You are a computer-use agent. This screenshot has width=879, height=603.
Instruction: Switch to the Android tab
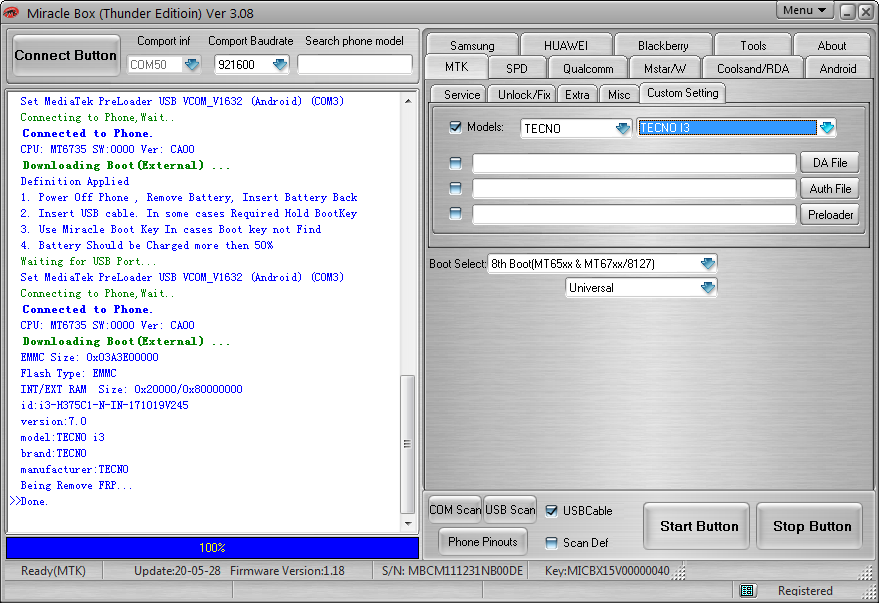pyautogui.click(x=838, y=68)
